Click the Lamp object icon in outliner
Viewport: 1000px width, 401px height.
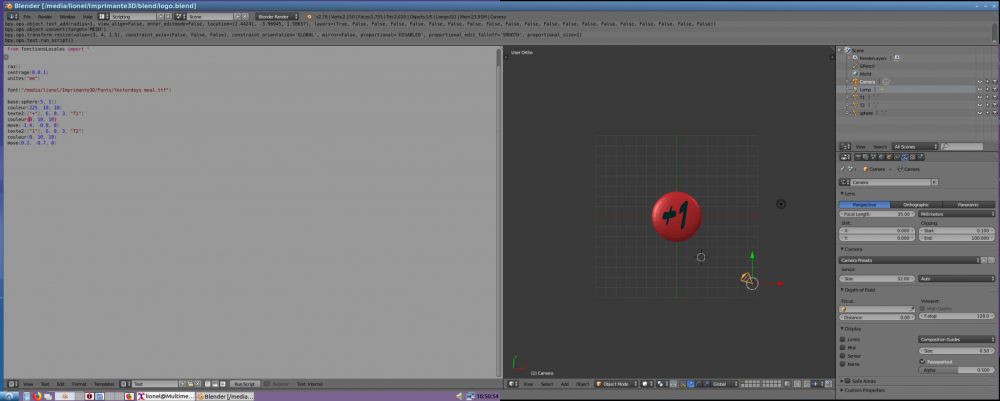pos(855,89)
